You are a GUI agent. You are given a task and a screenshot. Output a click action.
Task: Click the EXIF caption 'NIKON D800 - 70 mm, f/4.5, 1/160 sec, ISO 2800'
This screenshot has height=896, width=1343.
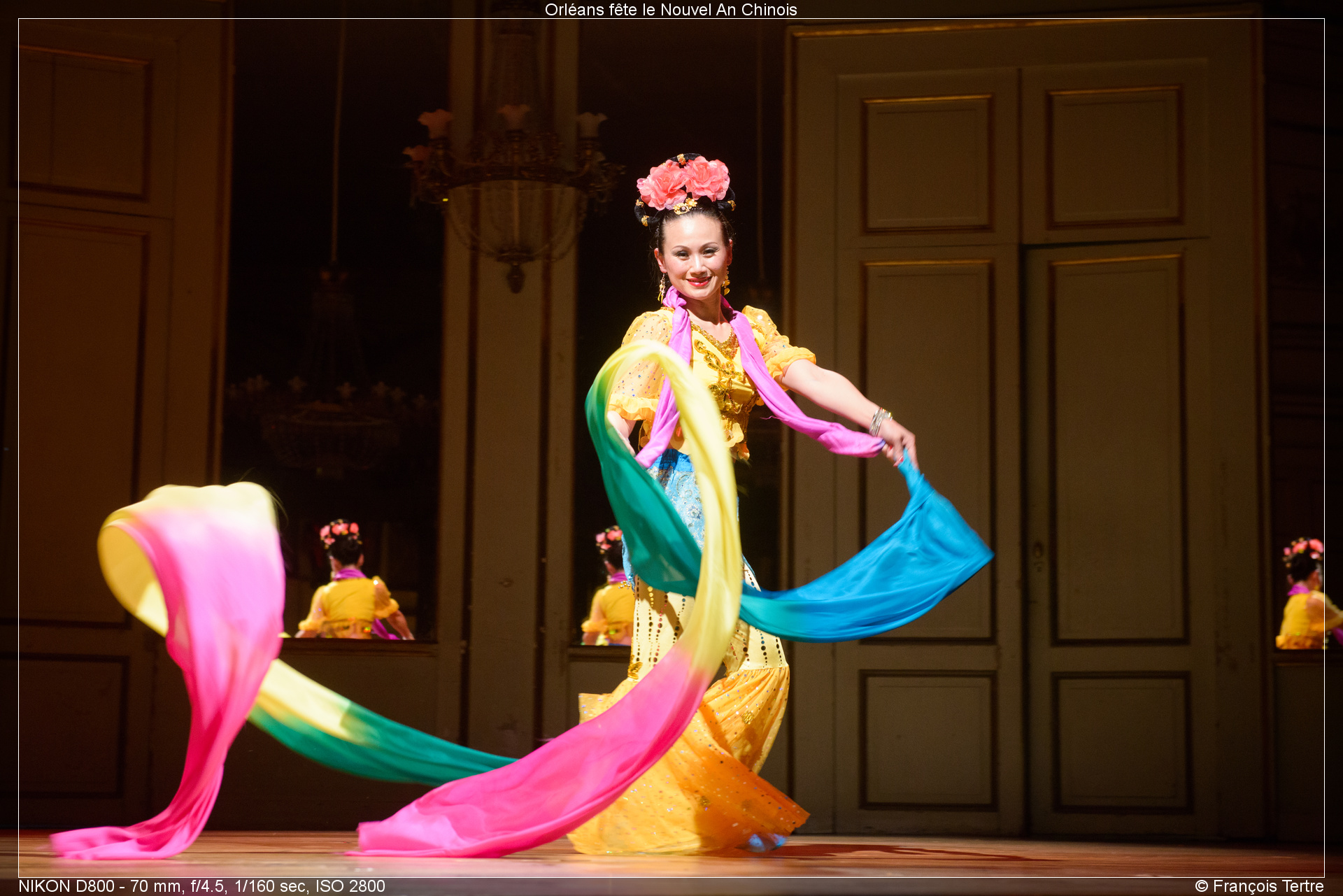tap(202, 886)
